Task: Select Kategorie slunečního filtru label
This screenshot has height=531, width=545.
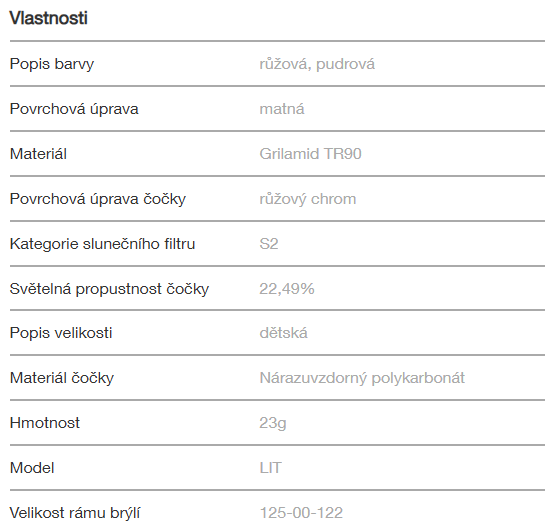Action: (102, 244)
